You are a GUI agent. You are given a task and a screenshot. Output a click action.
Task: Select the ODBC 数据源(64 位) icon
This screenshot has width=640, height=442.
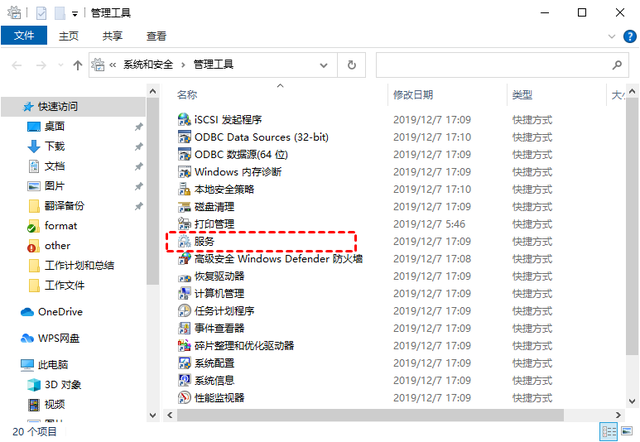(x=184, y=154)
